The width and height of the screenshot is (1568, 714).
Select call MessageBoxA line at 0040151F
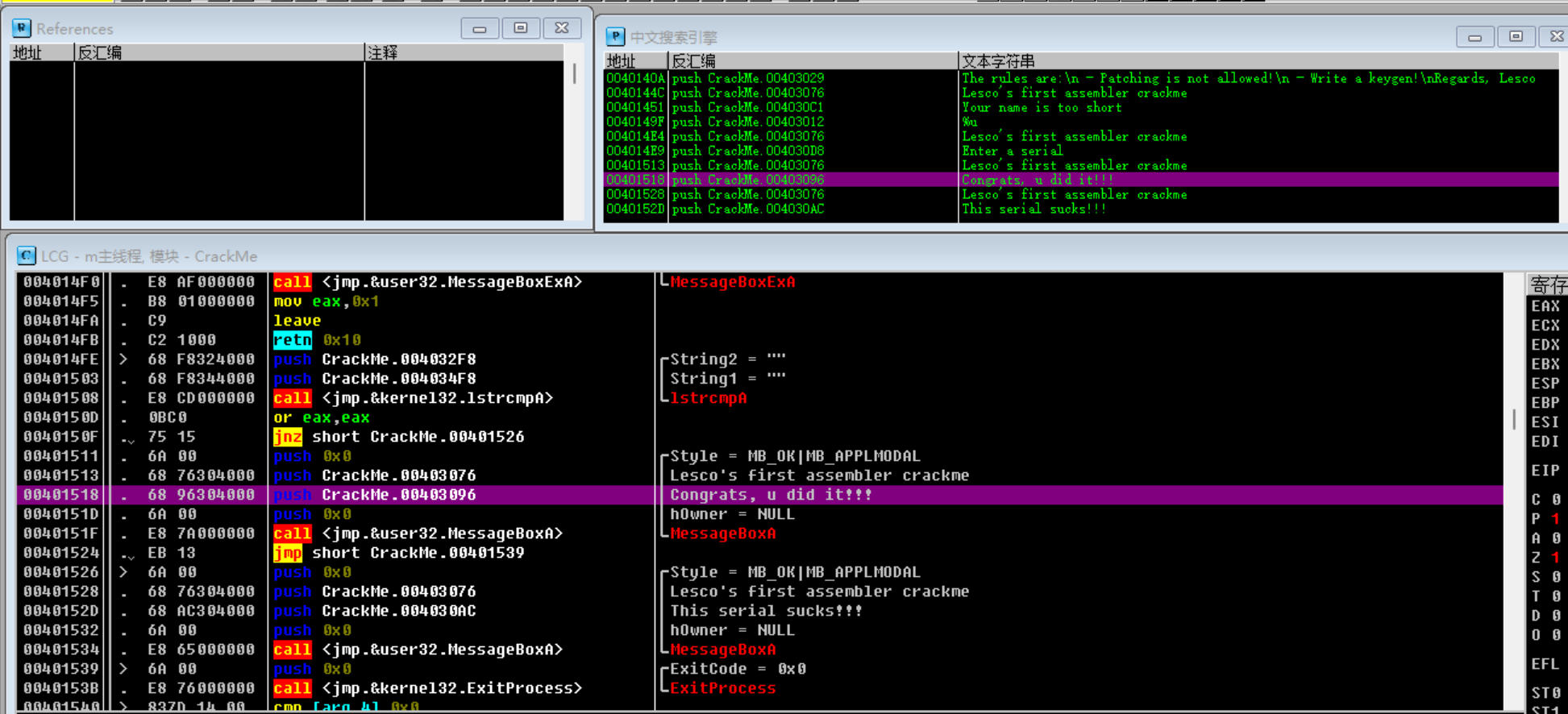[x=759, y=533]
